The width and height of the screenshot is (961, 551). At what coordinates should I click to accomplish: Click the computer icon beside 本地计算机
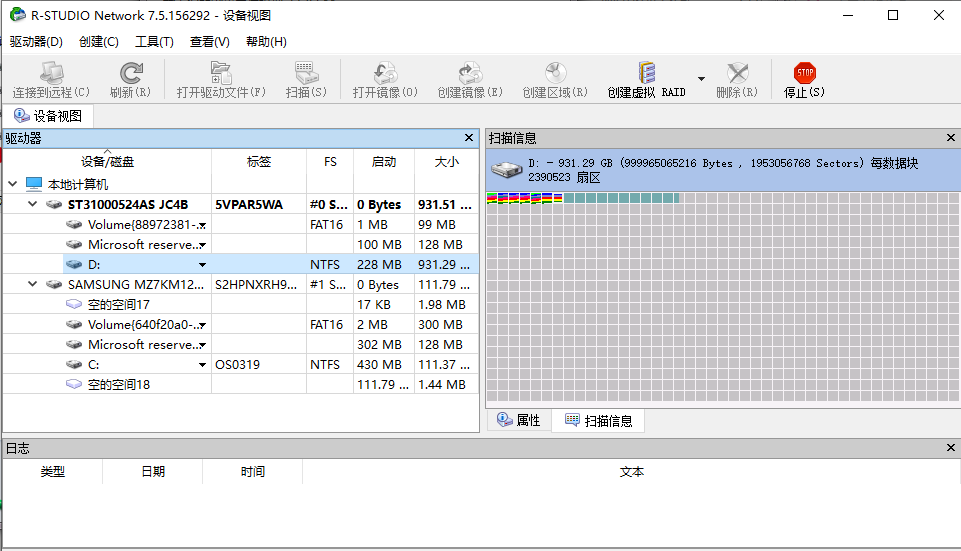pos(34,184)
